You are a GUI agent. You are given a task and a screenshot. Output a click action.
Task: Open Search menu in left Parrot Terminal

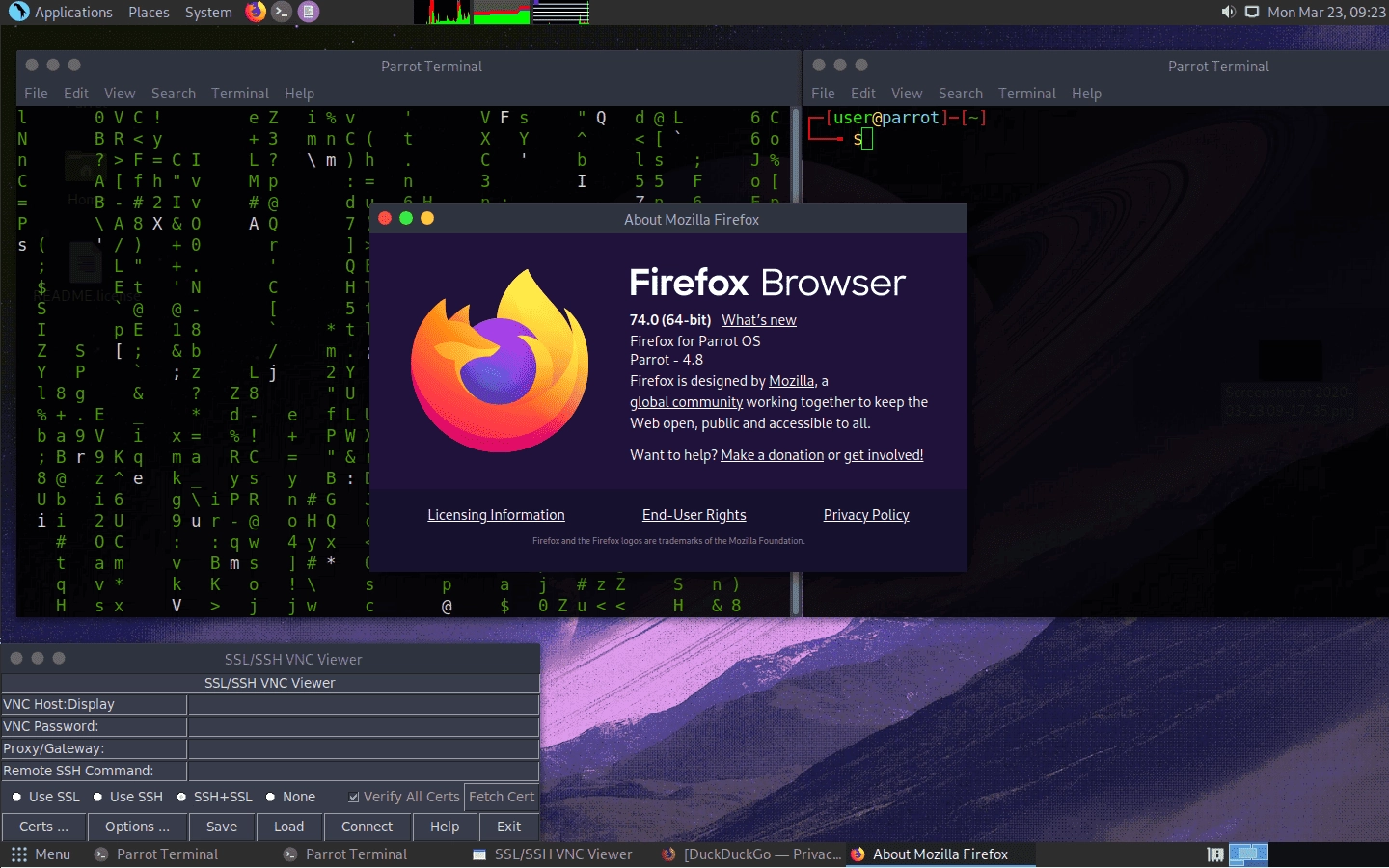174,94
